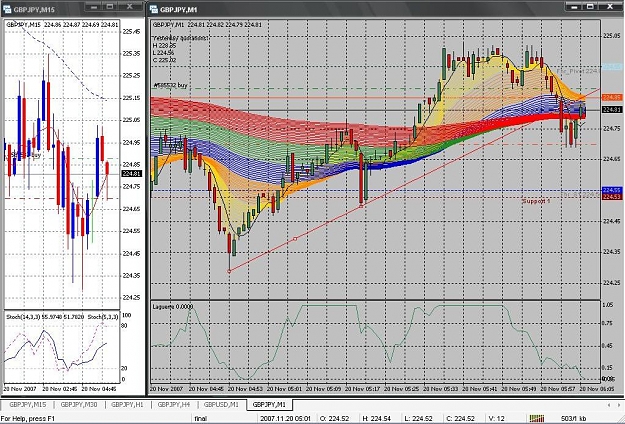Select the trendline's lowest anchor point
Screen dimensions: 625x424
point(229,271)
